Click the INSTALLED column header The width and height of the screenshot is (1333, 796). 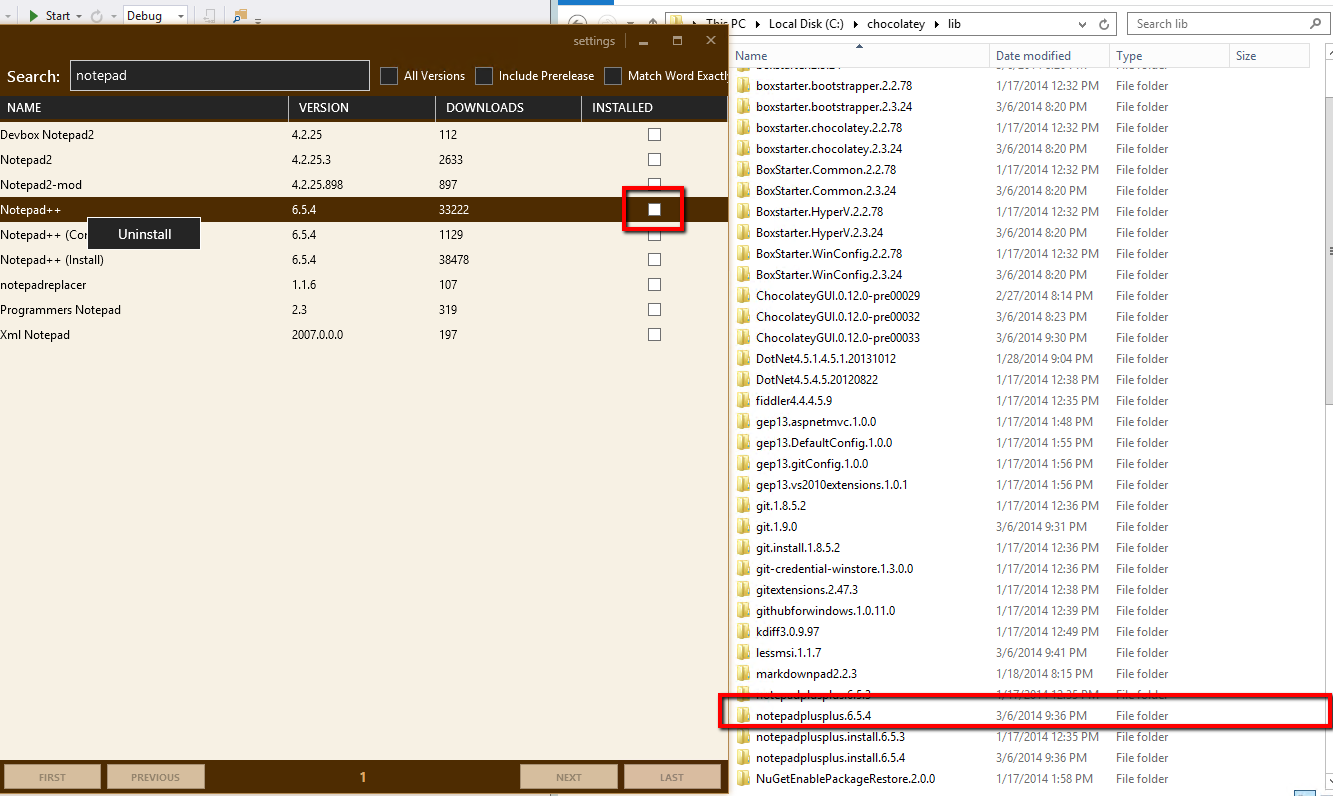tap(654, 108)
